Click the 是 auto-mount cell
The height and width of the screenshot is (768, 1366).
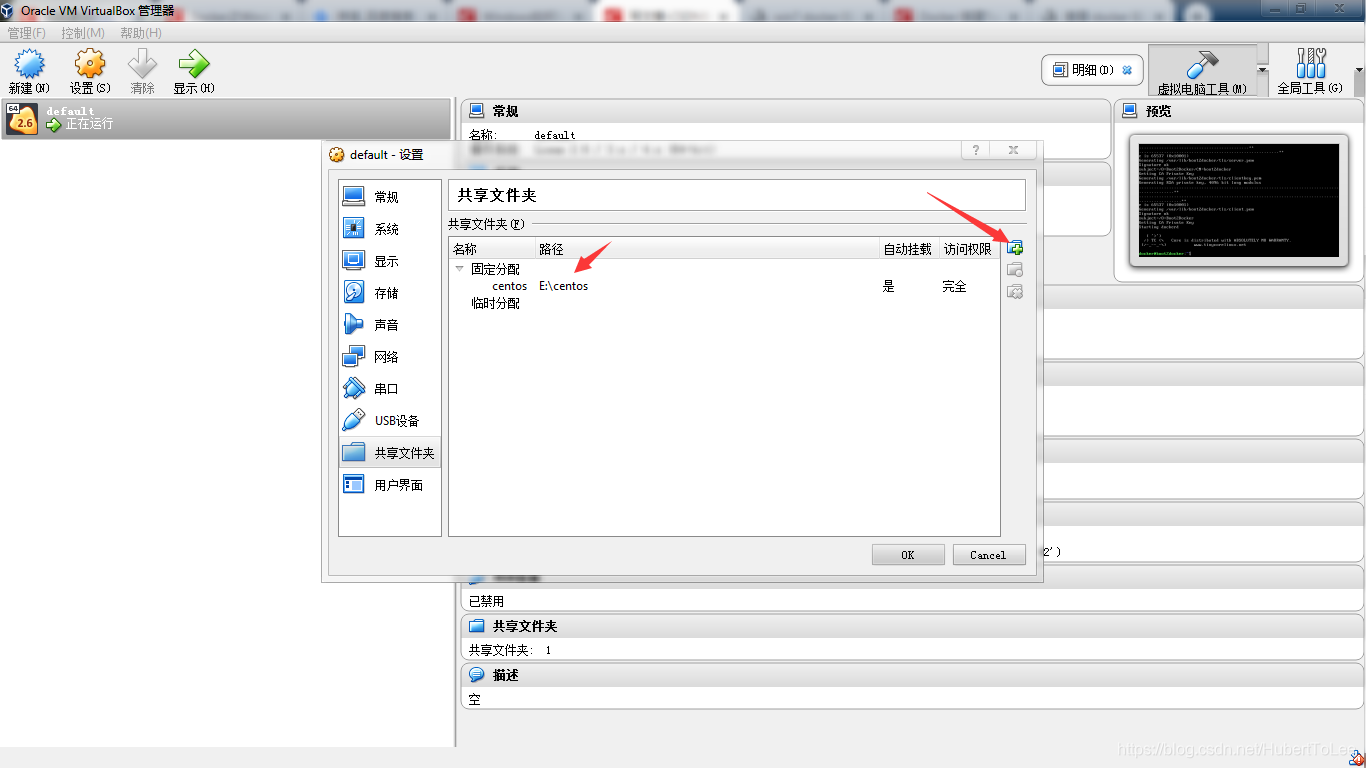point(888,286)
